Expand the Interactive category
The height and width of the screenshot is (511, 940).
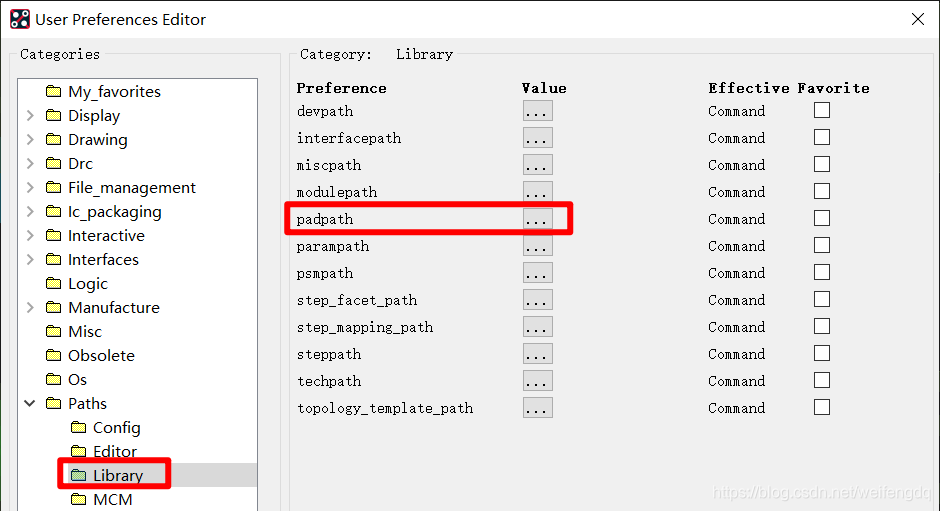(30, 235)
